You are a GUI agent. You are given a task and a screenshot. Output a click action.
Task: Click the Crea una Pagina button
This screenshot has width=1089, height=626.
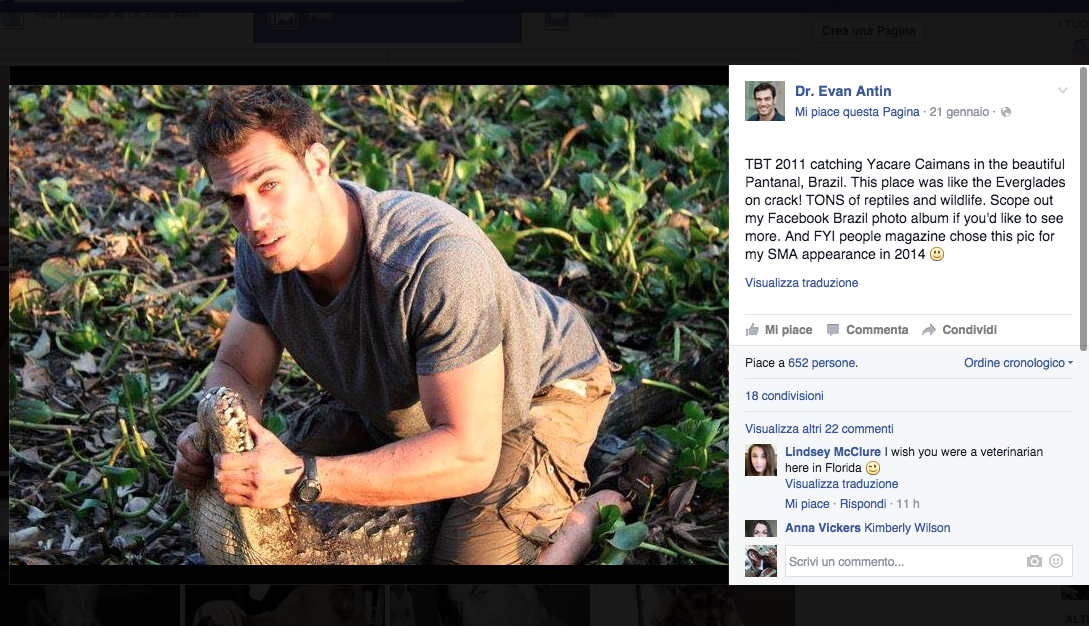point(868,31)
